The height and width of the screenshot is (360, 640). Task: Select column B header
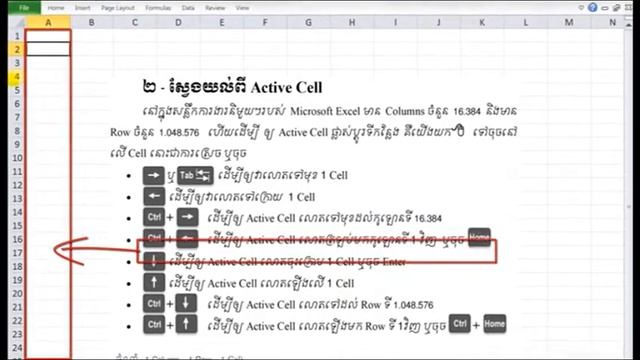click(91, 22)
